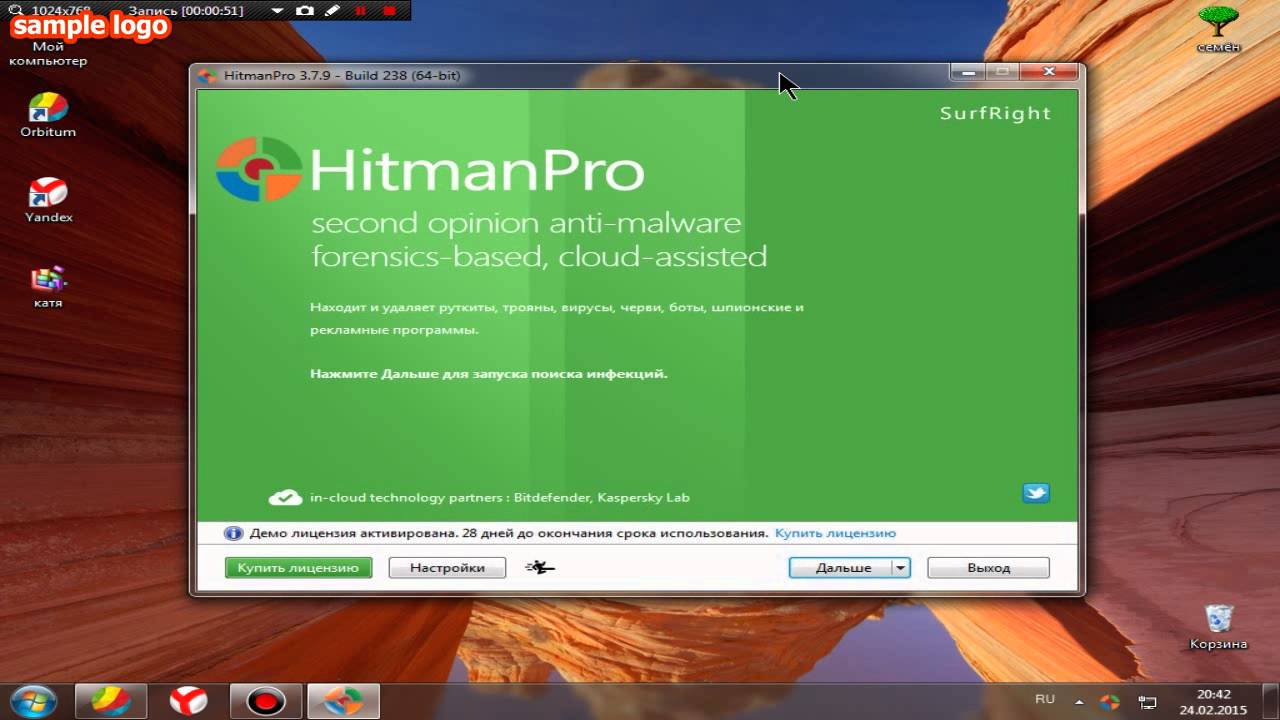Minimize the HitmanPro window

coord(967,72)
